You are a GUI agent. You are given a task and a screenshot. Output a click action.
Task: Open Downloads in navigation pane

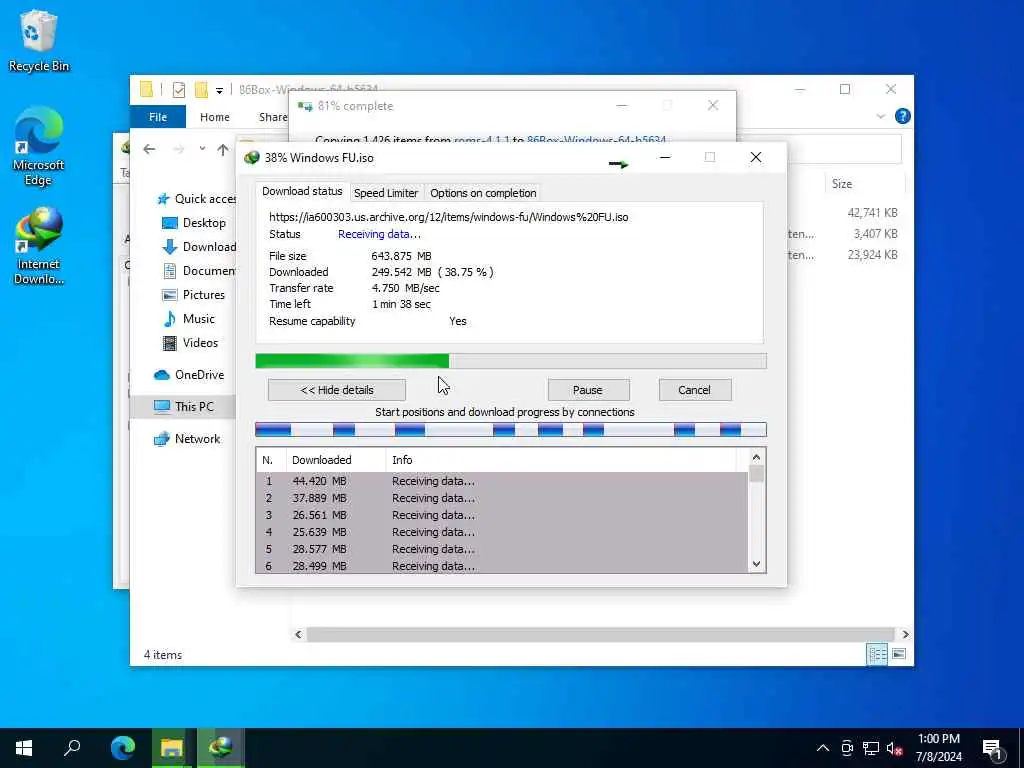pyautogui.click(x=199, y=246)
